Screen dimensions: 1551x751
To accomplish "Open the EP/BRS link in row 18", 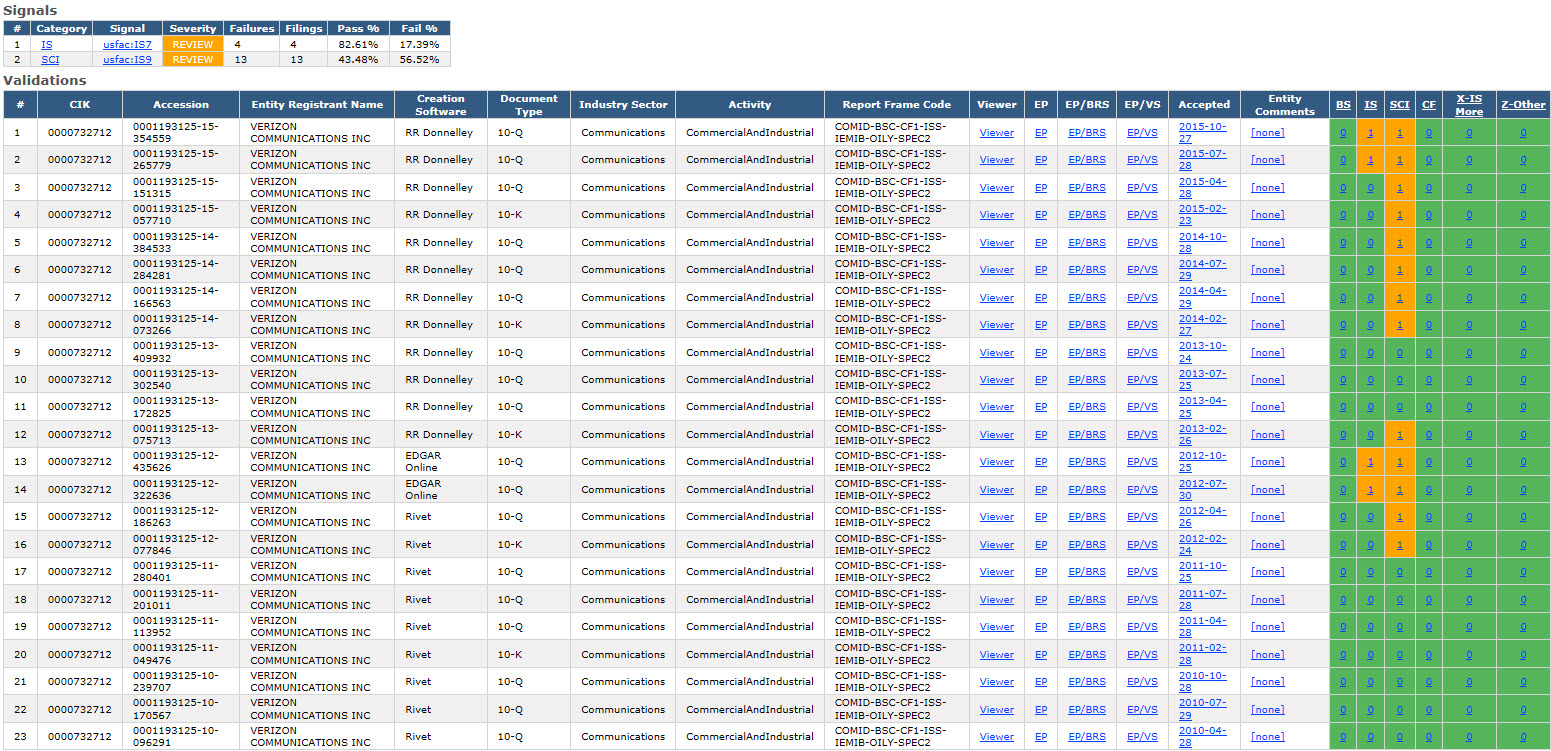I will point(1087,600).
